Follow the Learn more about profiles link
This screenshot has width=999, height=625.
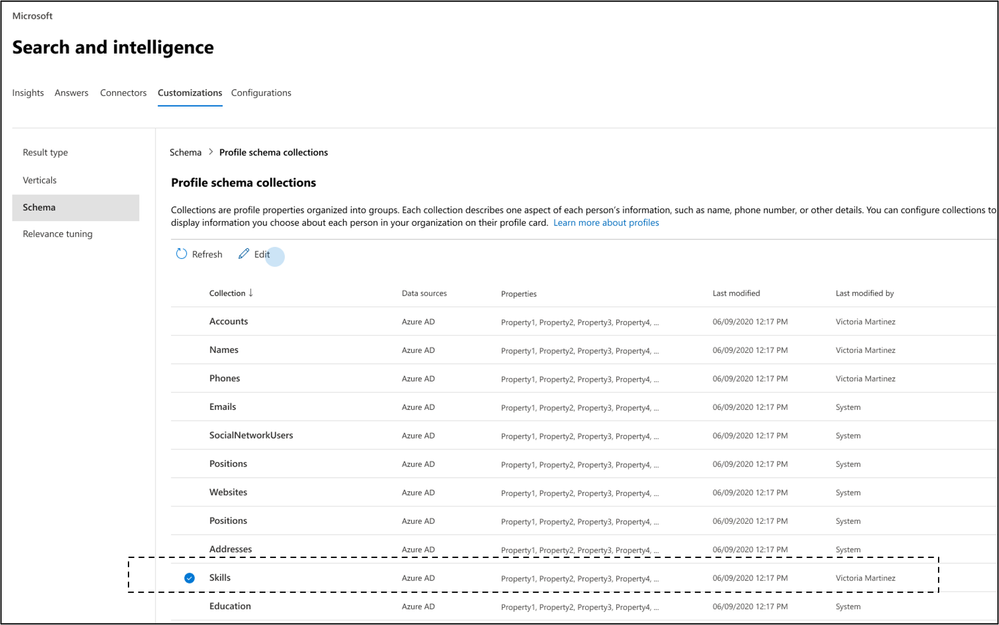pyautogui.click(x=606, y=223)
